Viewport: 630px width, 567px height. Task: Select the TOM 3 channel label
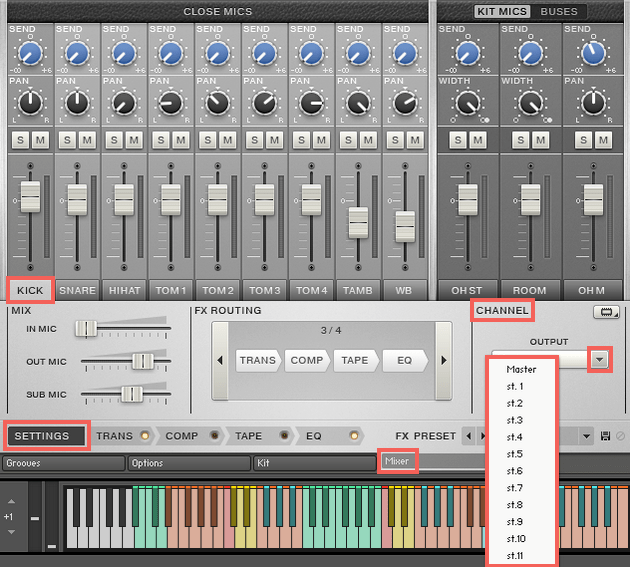pyautogui.click(x=264, y=290)
